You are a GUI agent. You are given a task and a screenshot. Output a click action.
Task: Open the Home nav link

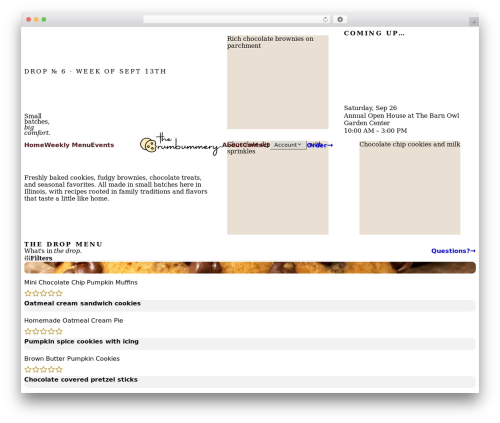[34, 145]
